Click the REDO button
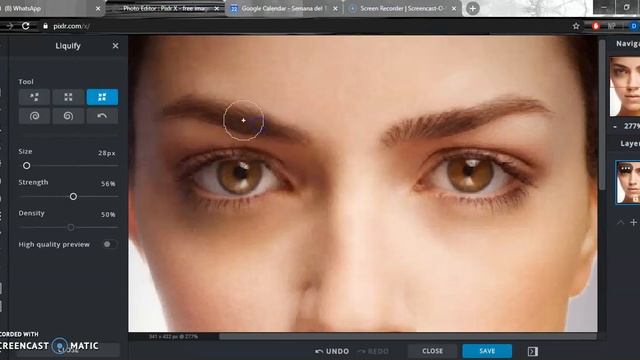This screenshot has height=360, width=640. [x=373, y=351]
